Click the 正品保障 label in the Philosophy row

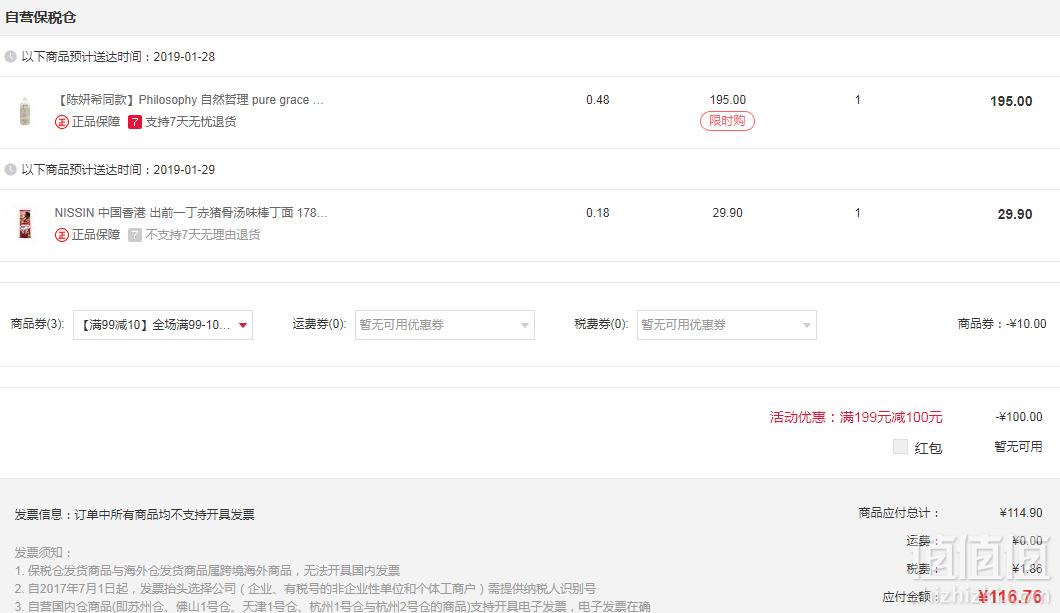96,122
